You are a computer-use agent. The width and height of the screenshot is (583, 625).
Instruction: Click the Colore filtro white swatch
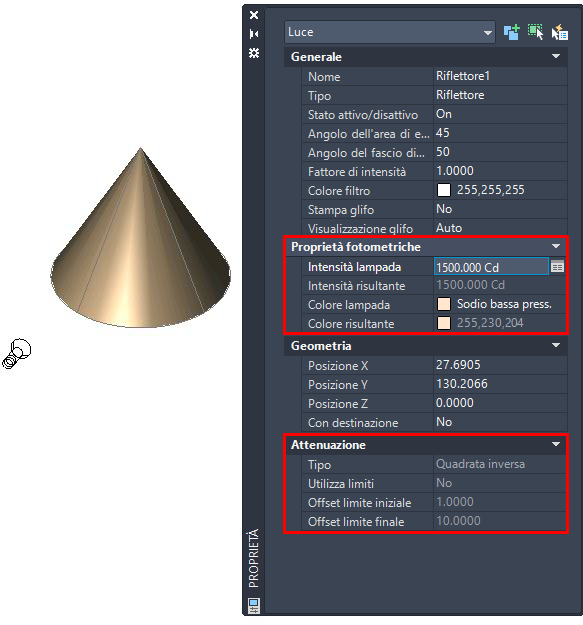point(444,190)
